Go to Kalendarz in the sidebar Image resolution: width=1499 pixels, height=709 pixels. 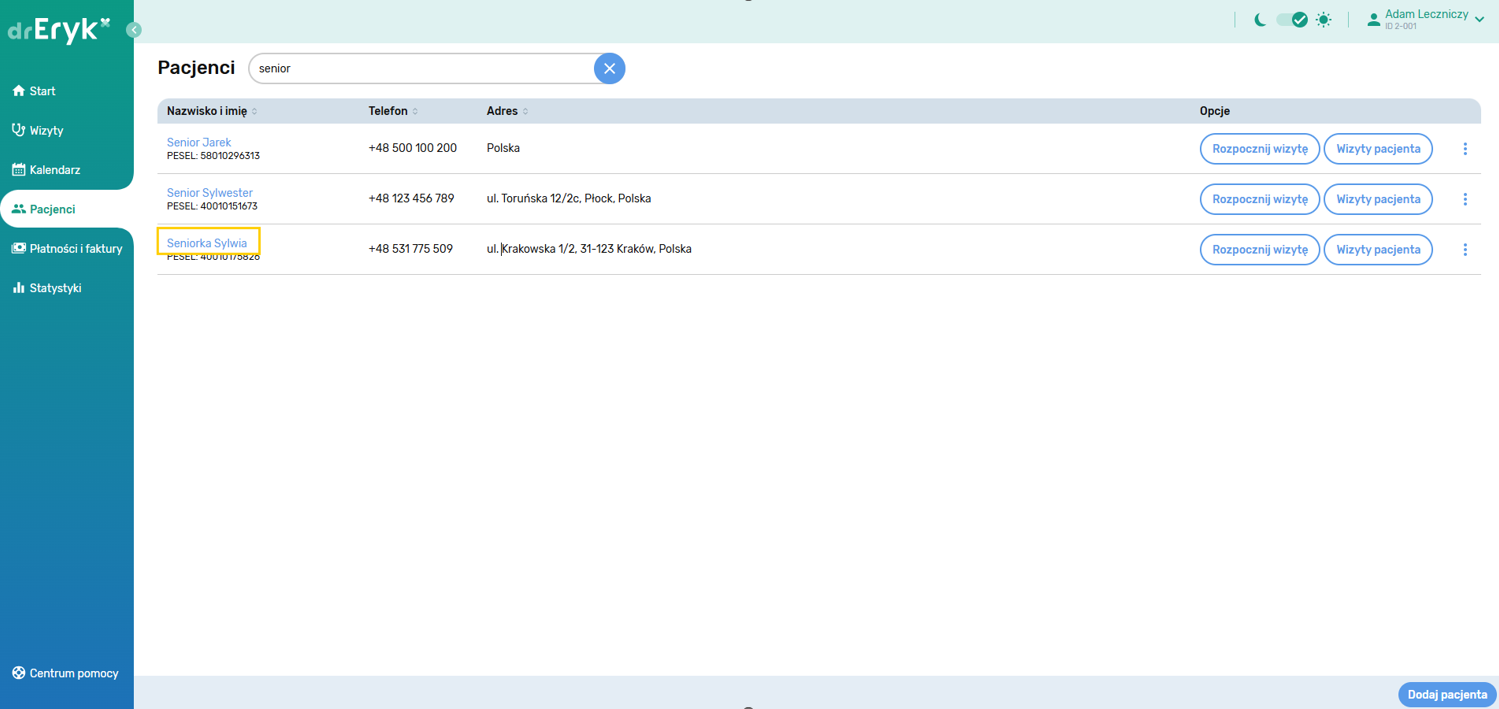(x=55, y=170)
